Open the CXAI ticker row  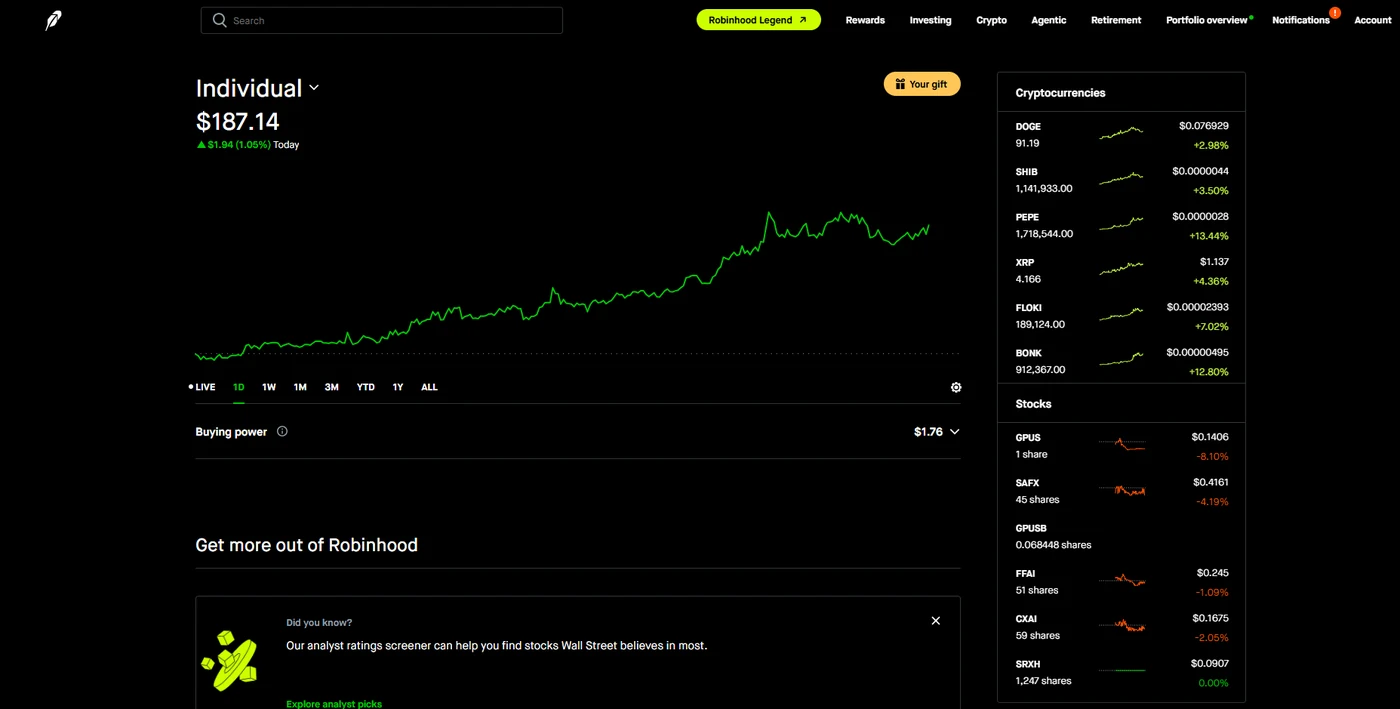pyautogui.click(x=1121, y=627)
